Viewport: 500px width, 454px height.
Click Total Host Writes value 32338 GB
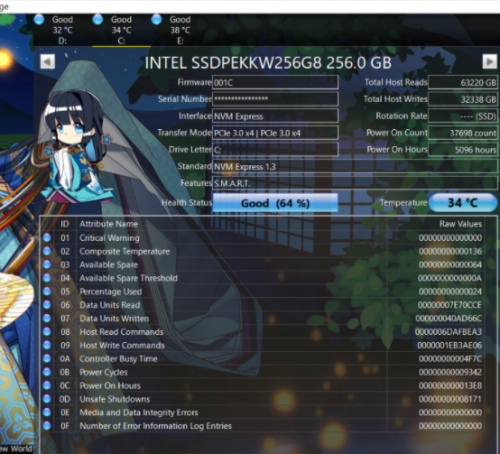pos(463,99)
